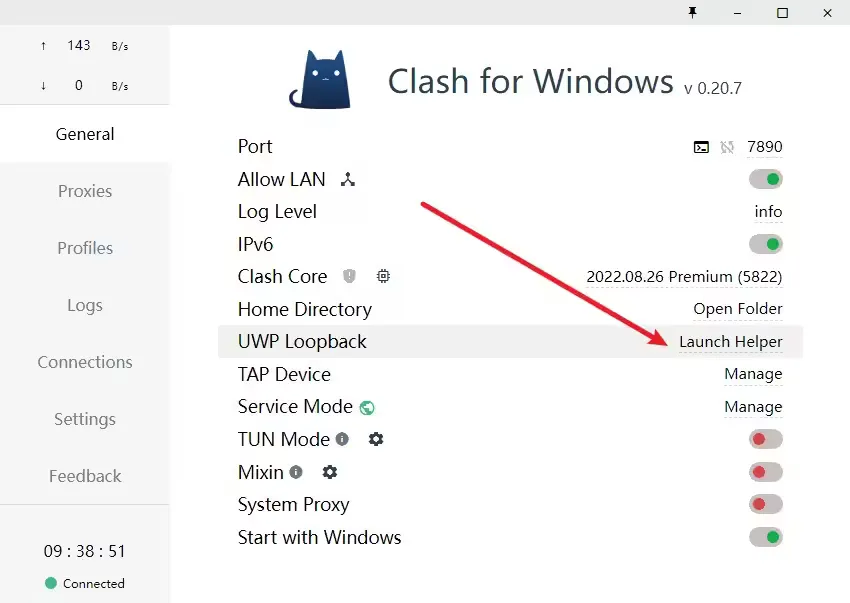Click the terminal icon beside Port
This screenshot has width=850, height=603.
[701, 147]
